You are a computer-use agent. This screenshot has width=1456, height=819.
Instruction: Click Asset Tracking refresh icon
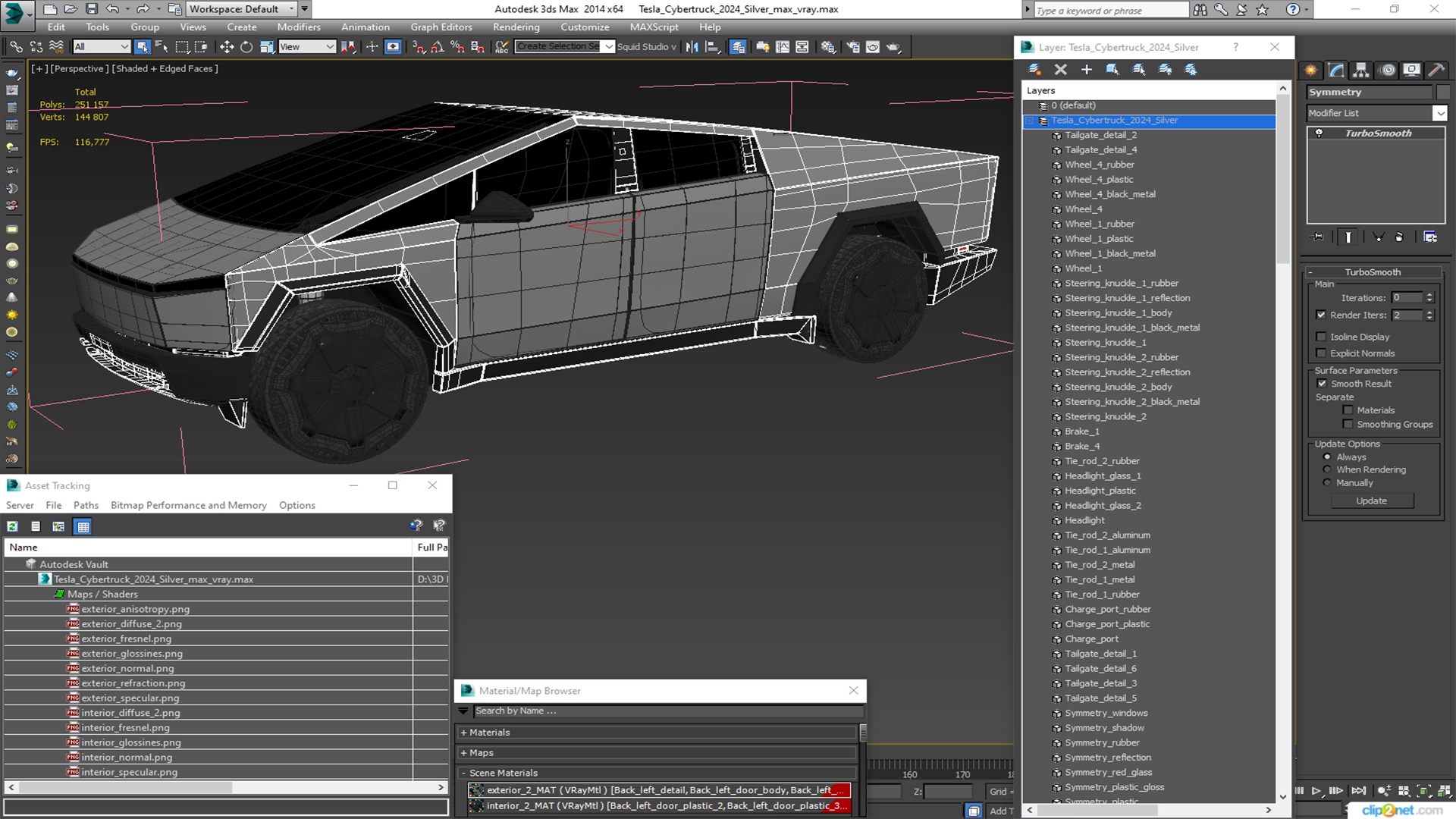(x=13, y=526)
